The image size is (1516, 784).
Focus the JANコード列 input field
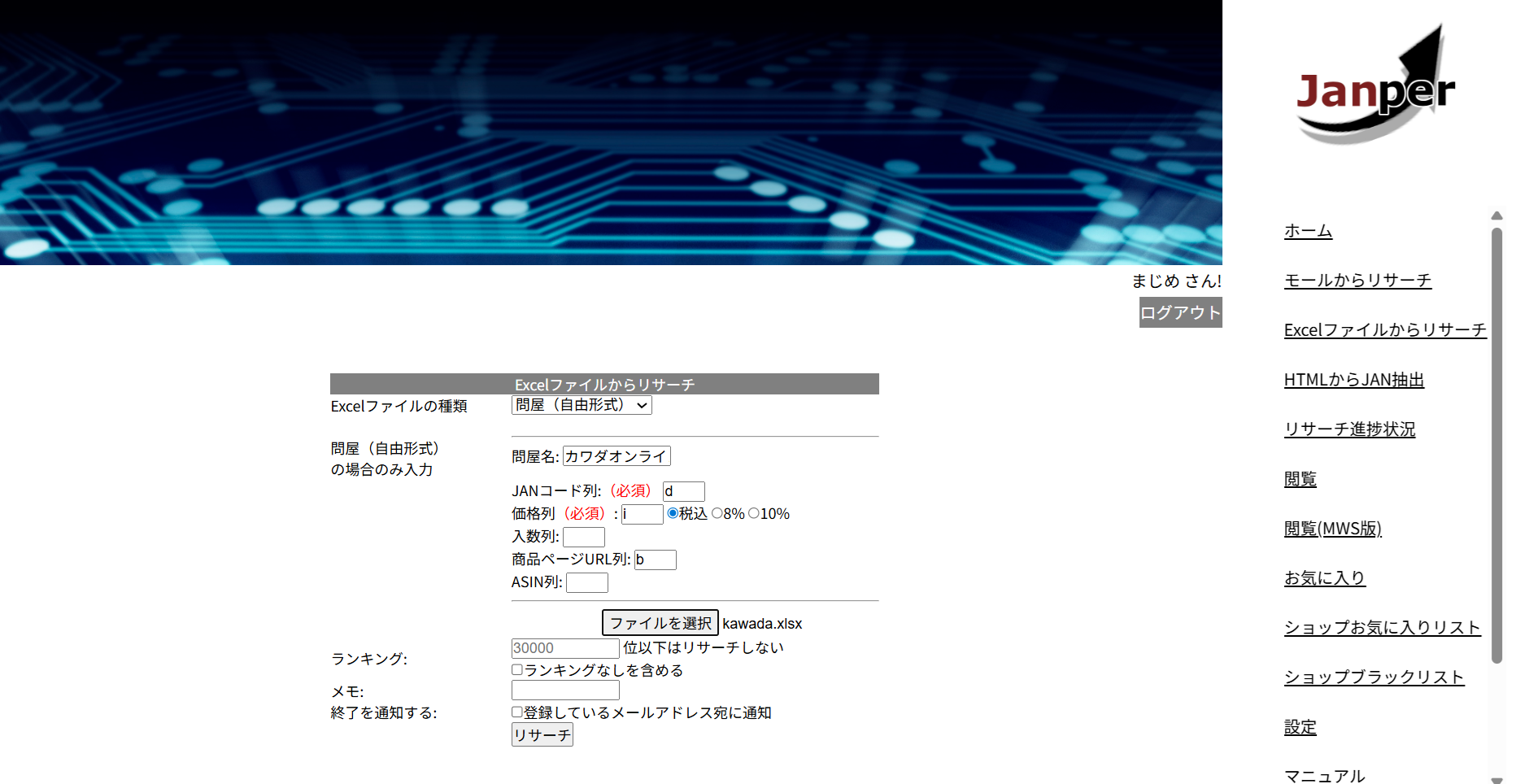(683, 491)
